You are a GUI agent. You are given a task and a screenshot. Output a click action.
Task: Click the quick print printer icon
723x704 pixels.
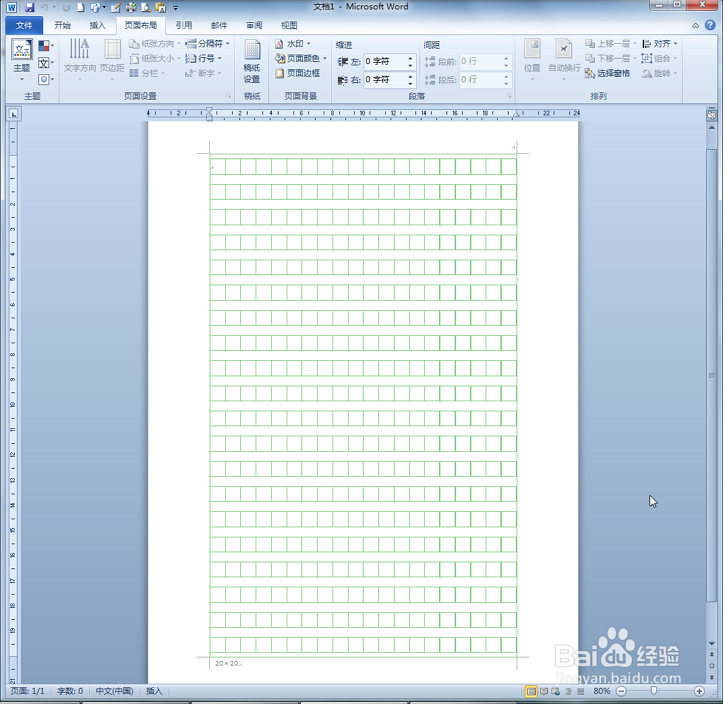[x=131, y=7]
